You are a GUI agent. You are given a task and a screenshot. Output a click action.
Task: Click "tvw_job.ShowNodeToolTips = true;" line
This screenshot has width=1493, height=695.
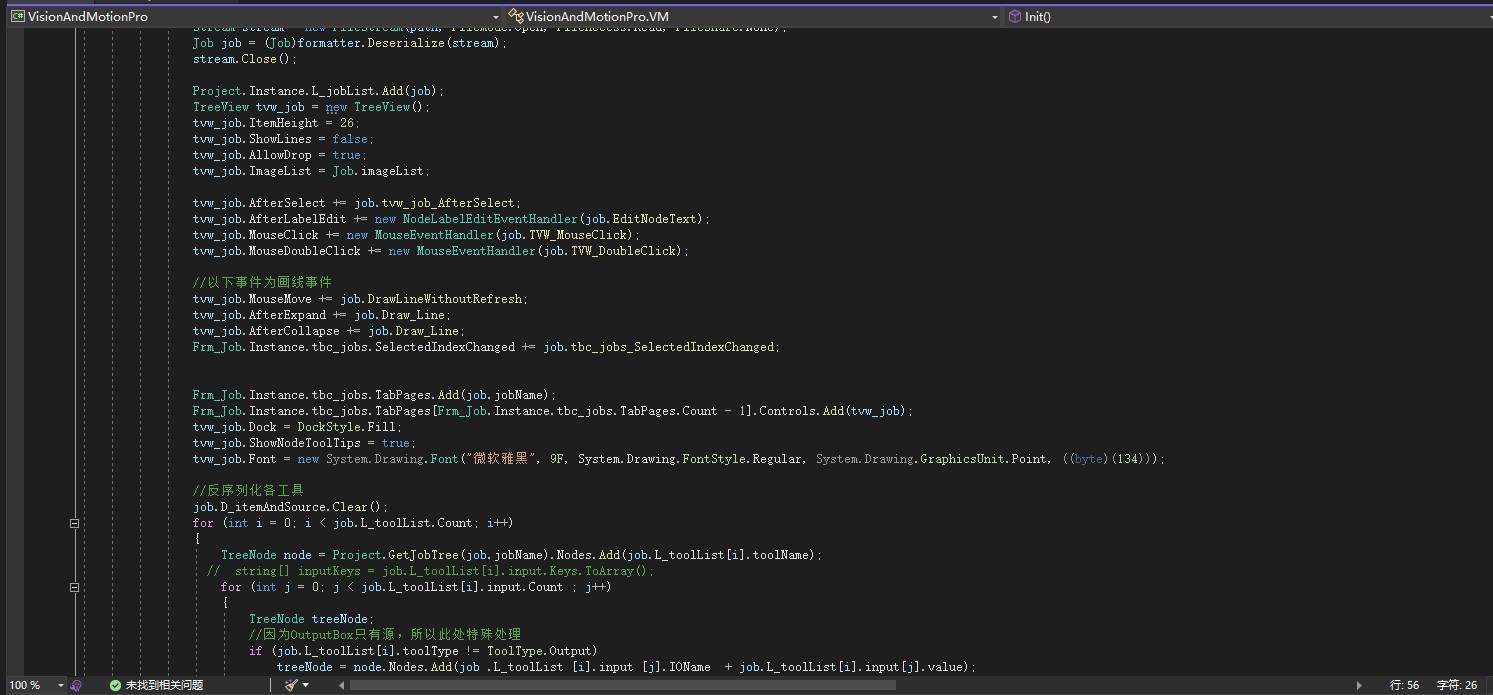304,443
